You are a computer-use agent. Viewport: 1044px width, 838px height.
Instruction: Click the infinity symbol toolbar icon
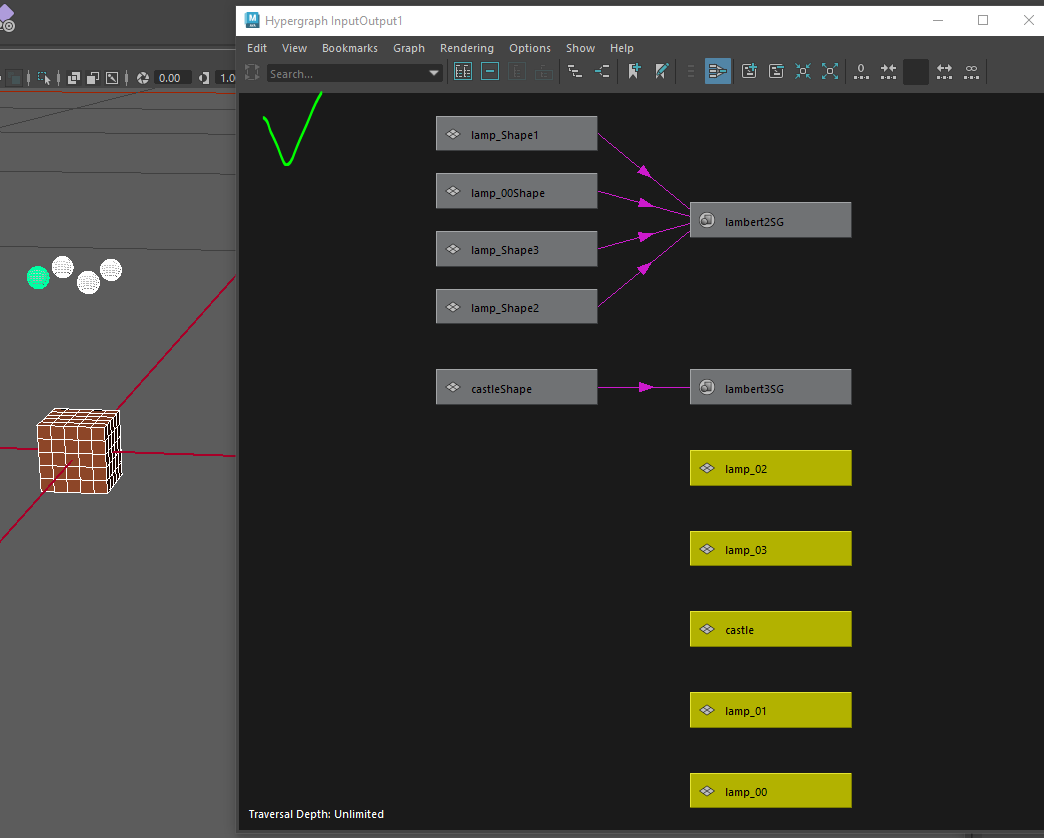[x=970, y=72]
